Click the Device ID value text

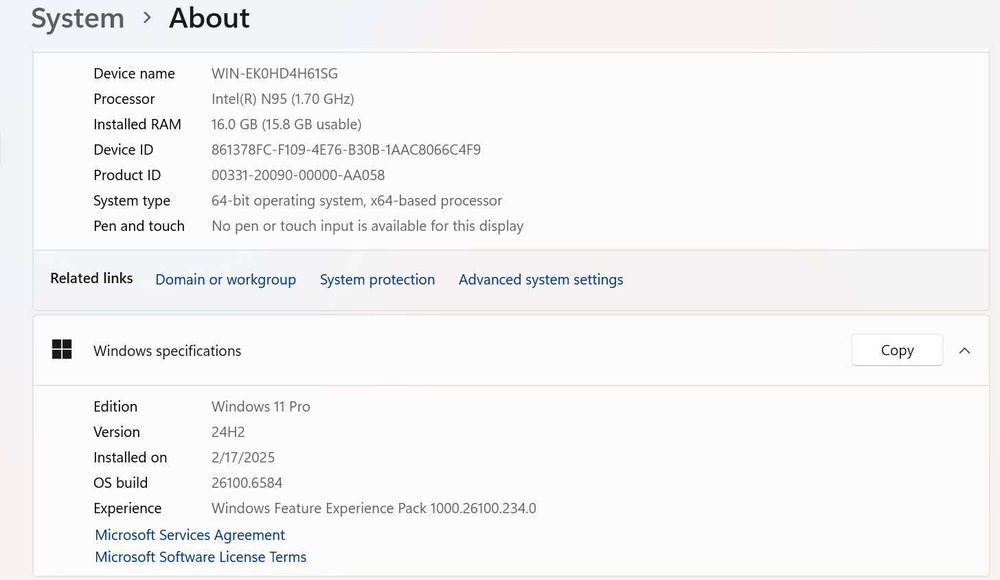click(346, 150)
